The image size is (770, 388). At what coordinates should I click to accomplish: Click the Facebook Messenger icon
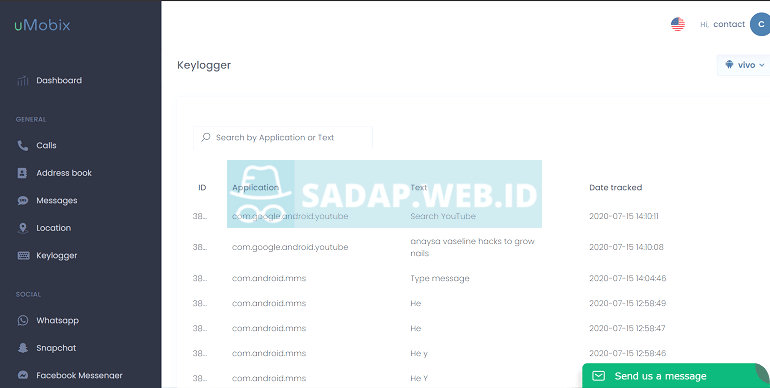tap(23, 375)
